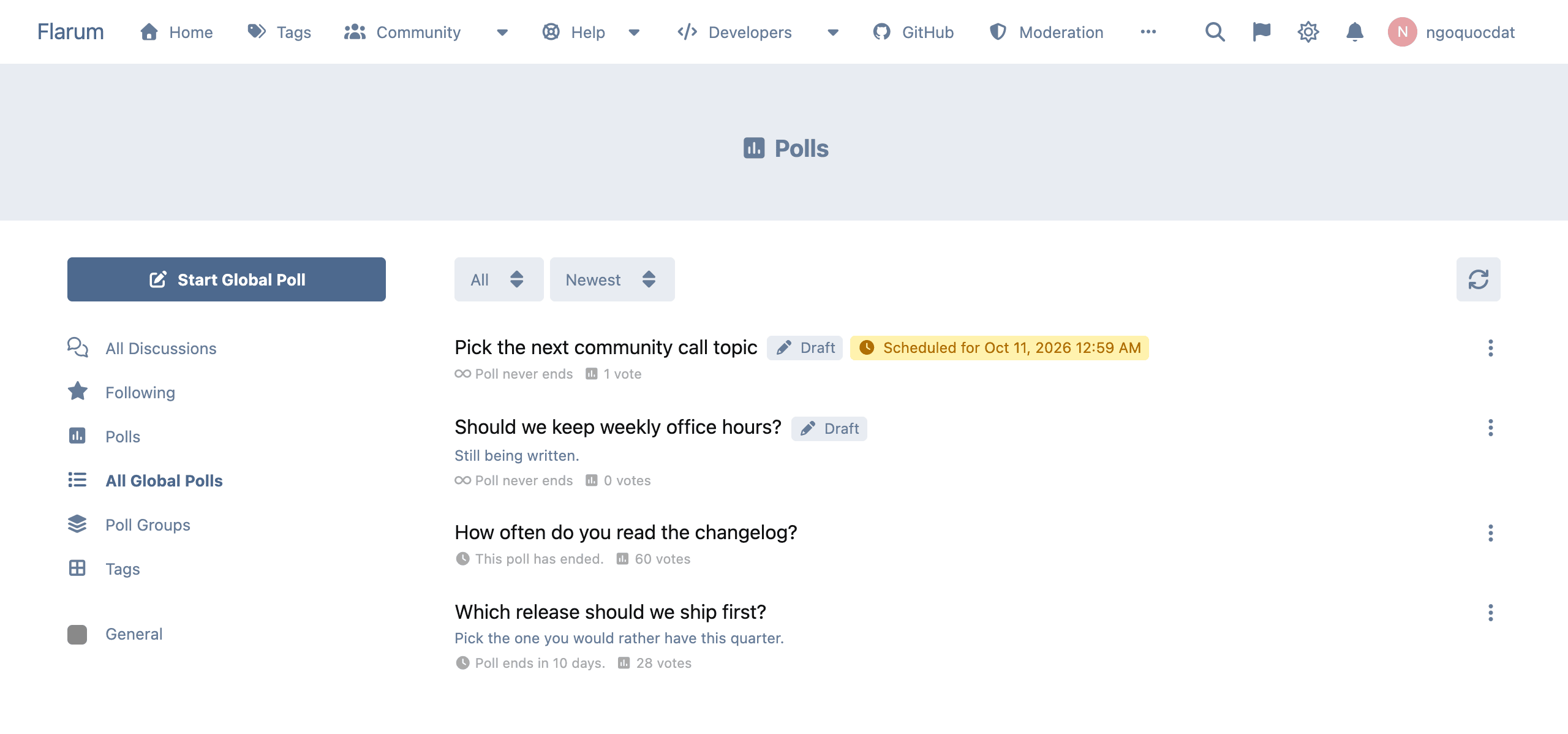
Task: Click the '28 votes' text
Action: (663, 663)
